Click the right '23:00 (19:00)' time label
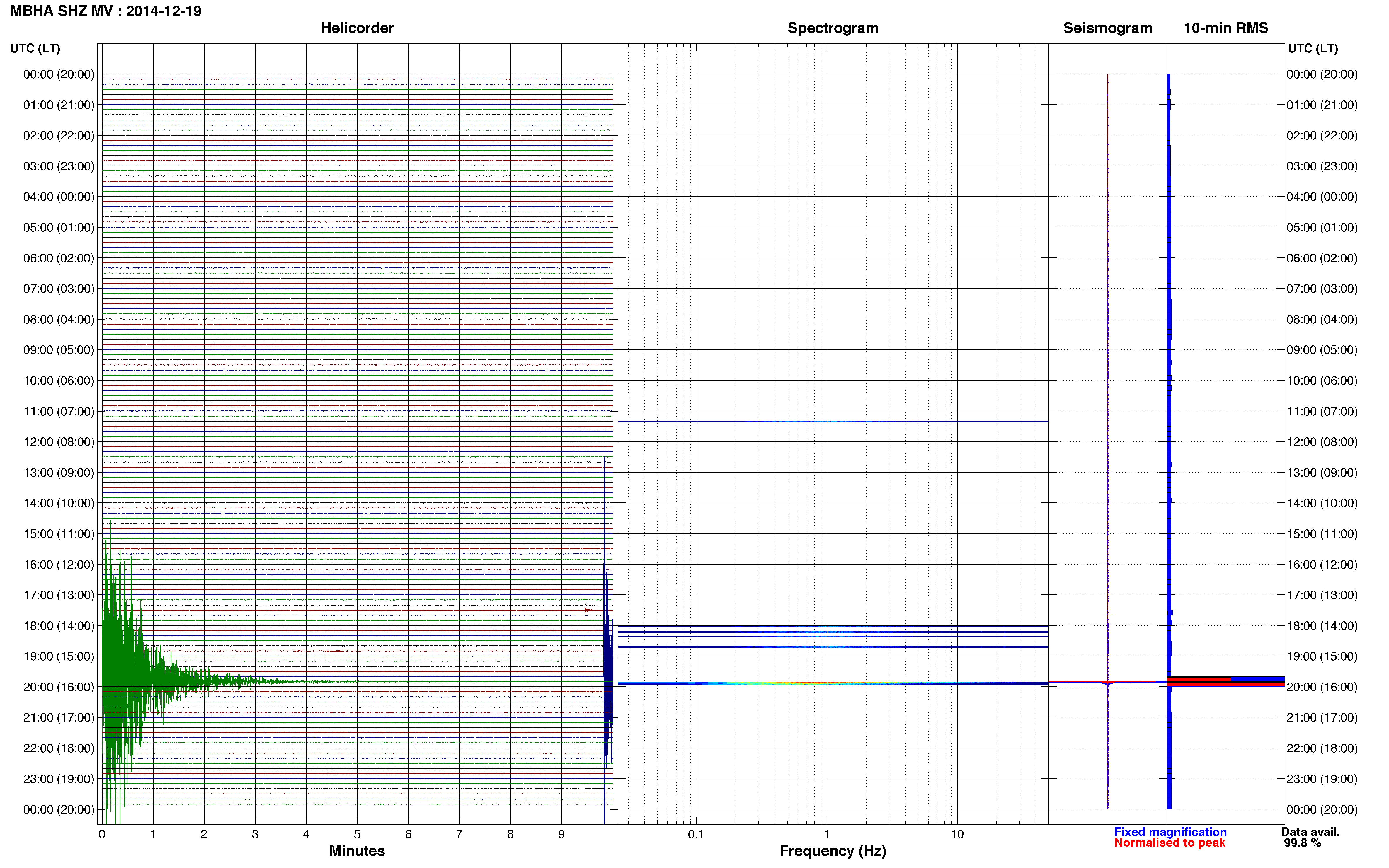This screenshot has height=868, width=1389. tap(1322, 779)
